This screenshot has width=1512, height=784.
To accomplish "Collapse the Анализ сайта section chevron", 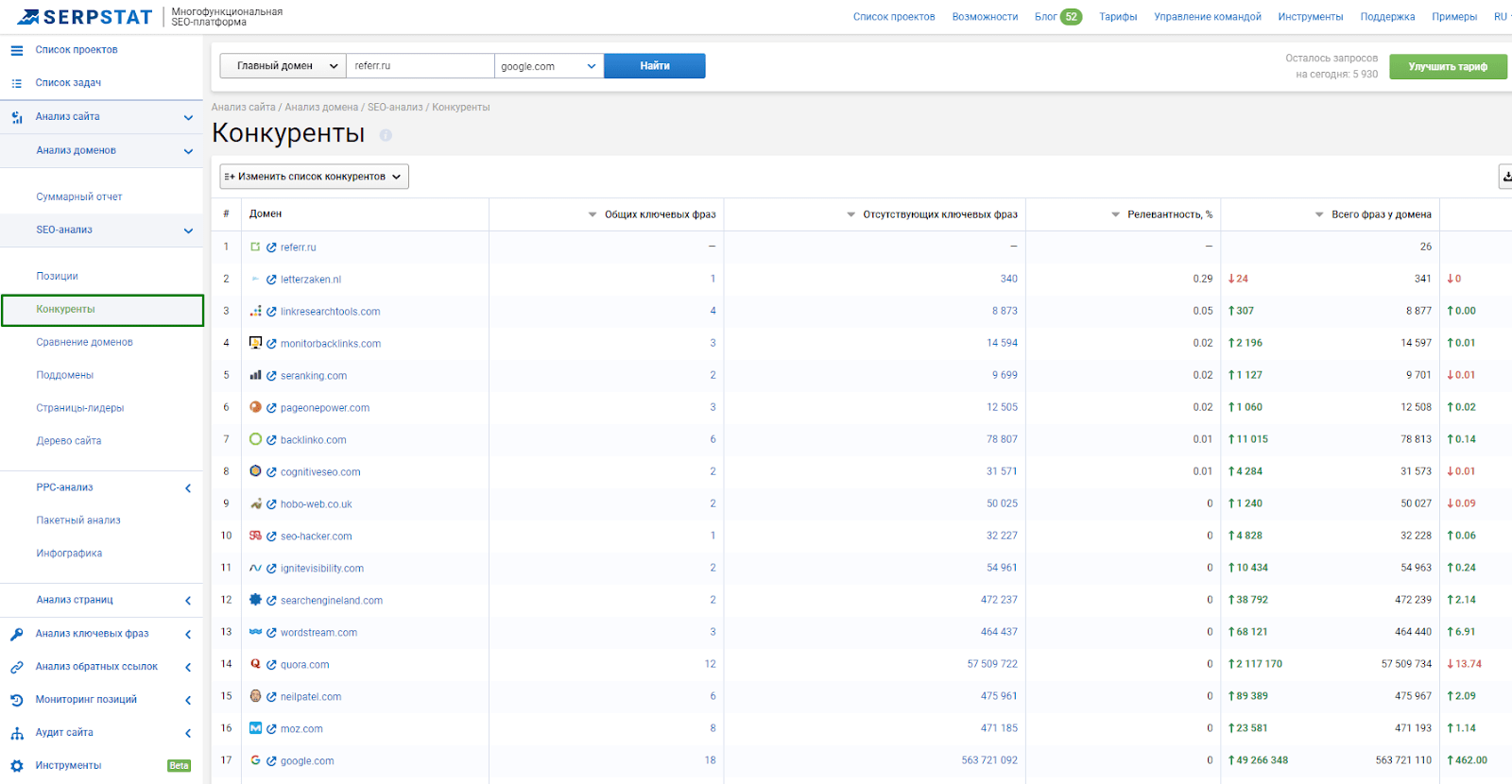I will (188, 118).
